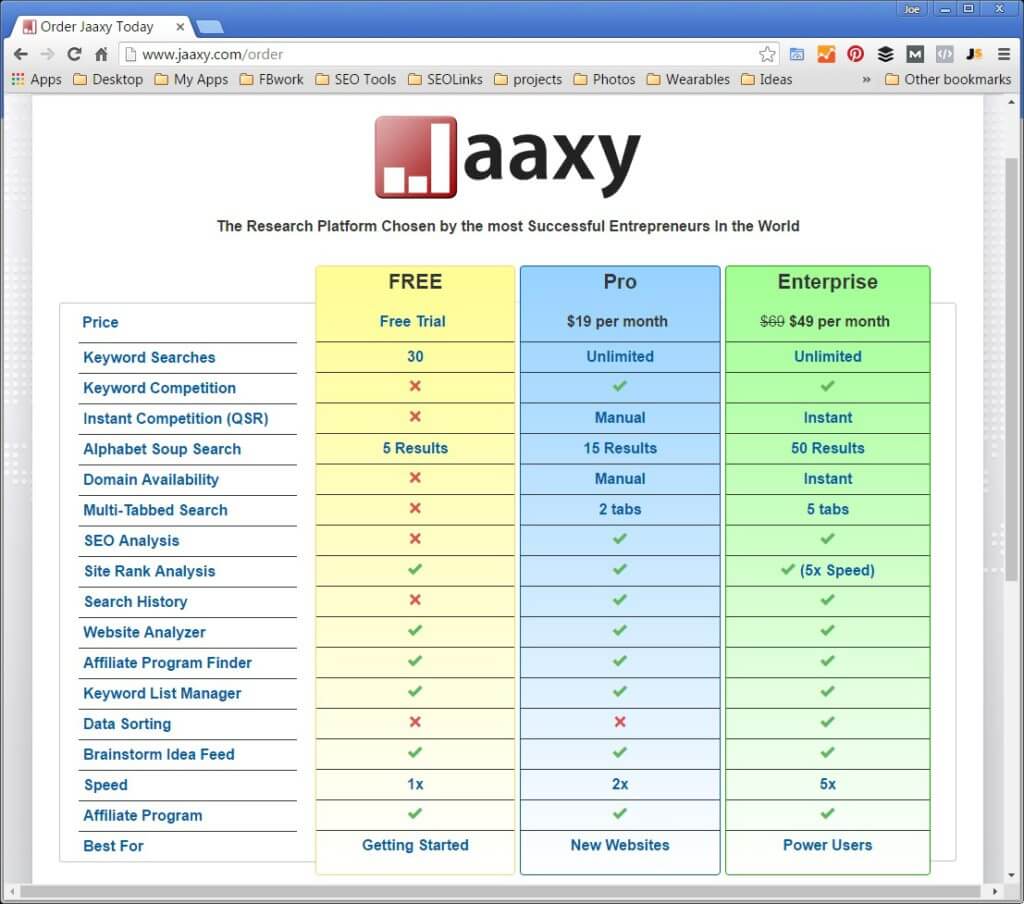Click the Domain Availability label
The width and height of the screenshot is (1024, 904).
(151, 479)
